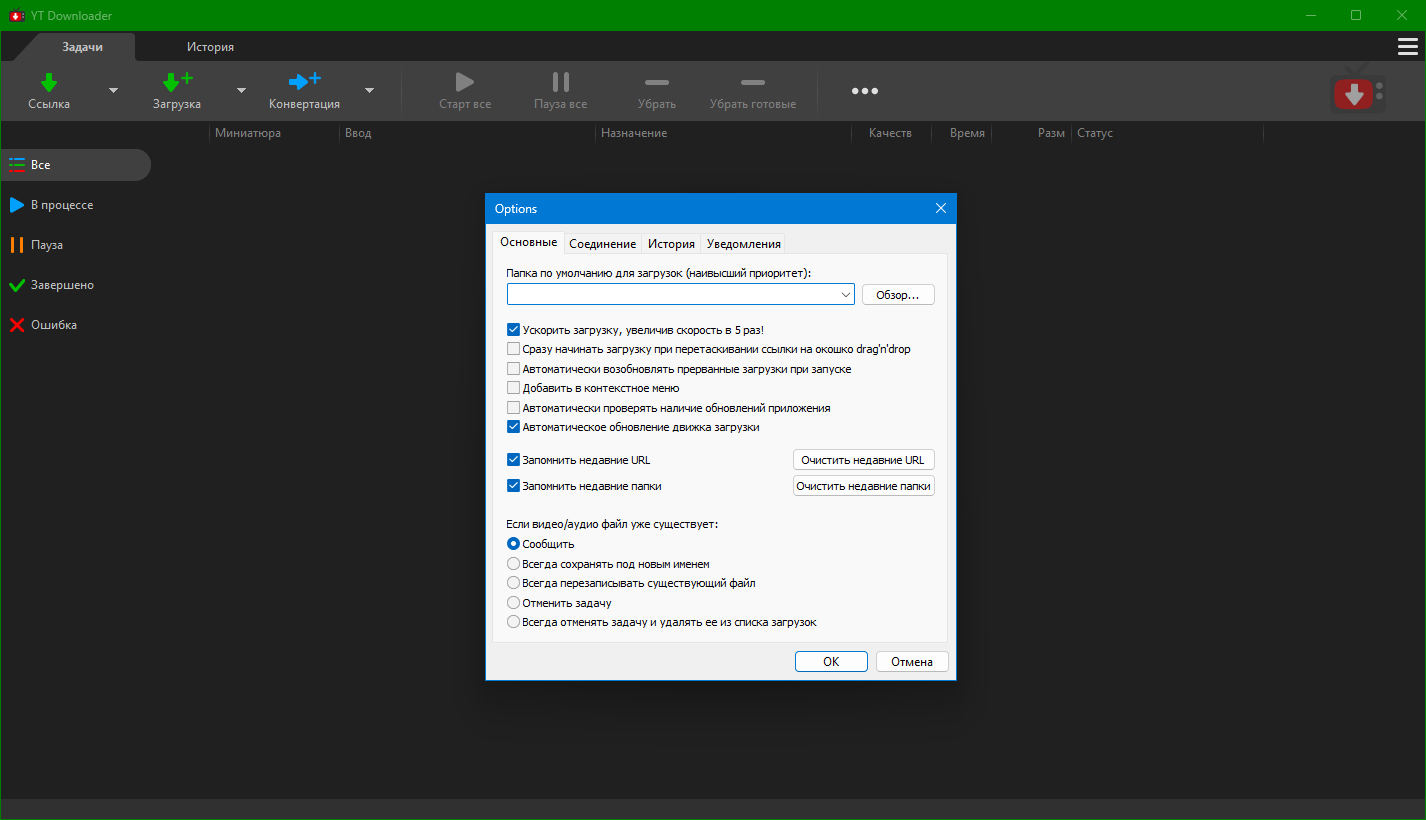Click the Обзор... browse button
Viewport: 1426px width, 820px height.
point(897,295)
